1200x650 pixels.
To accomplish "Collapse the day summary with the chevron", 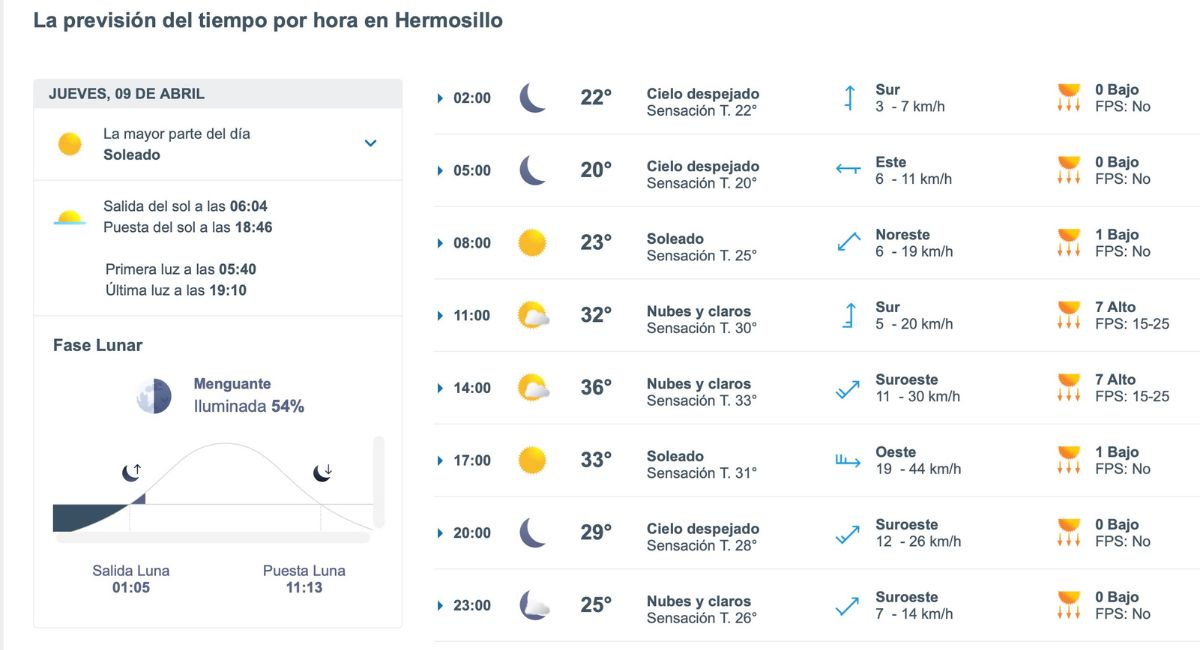I will pyautogui.click(x=370, y=143).
